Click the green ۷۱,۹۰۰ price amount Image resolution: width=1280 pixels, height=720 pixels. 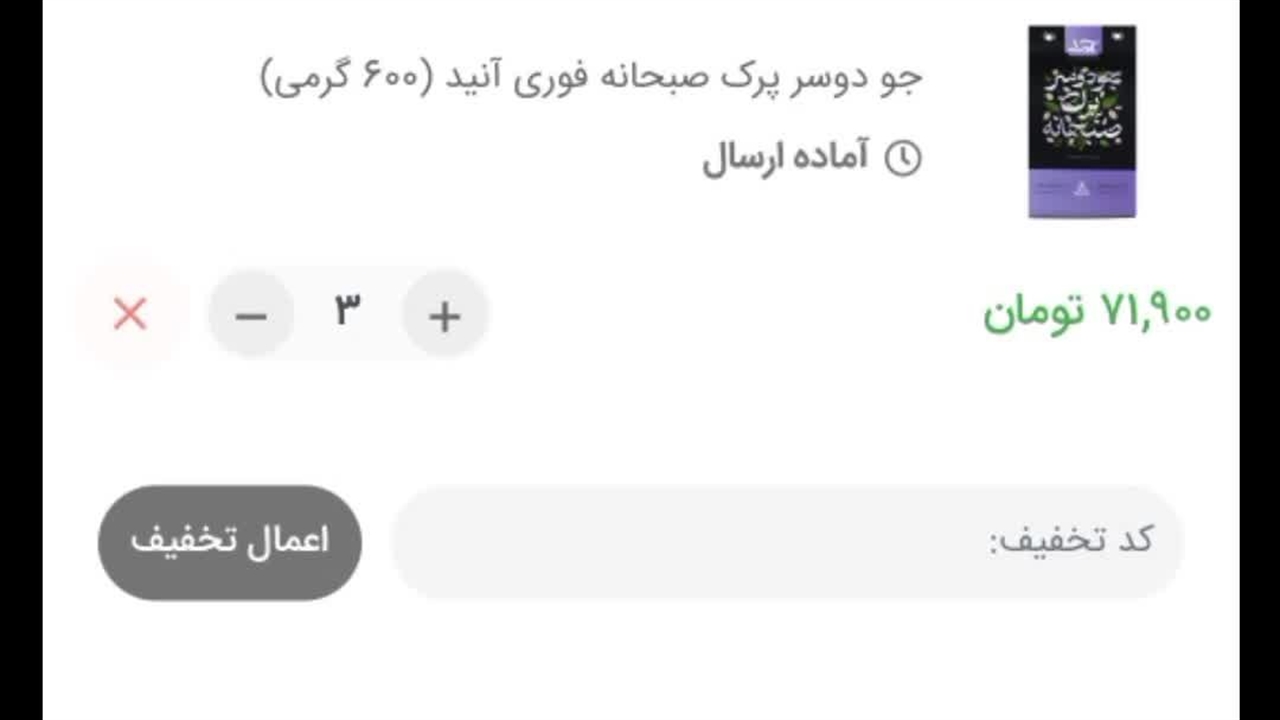1156,311
